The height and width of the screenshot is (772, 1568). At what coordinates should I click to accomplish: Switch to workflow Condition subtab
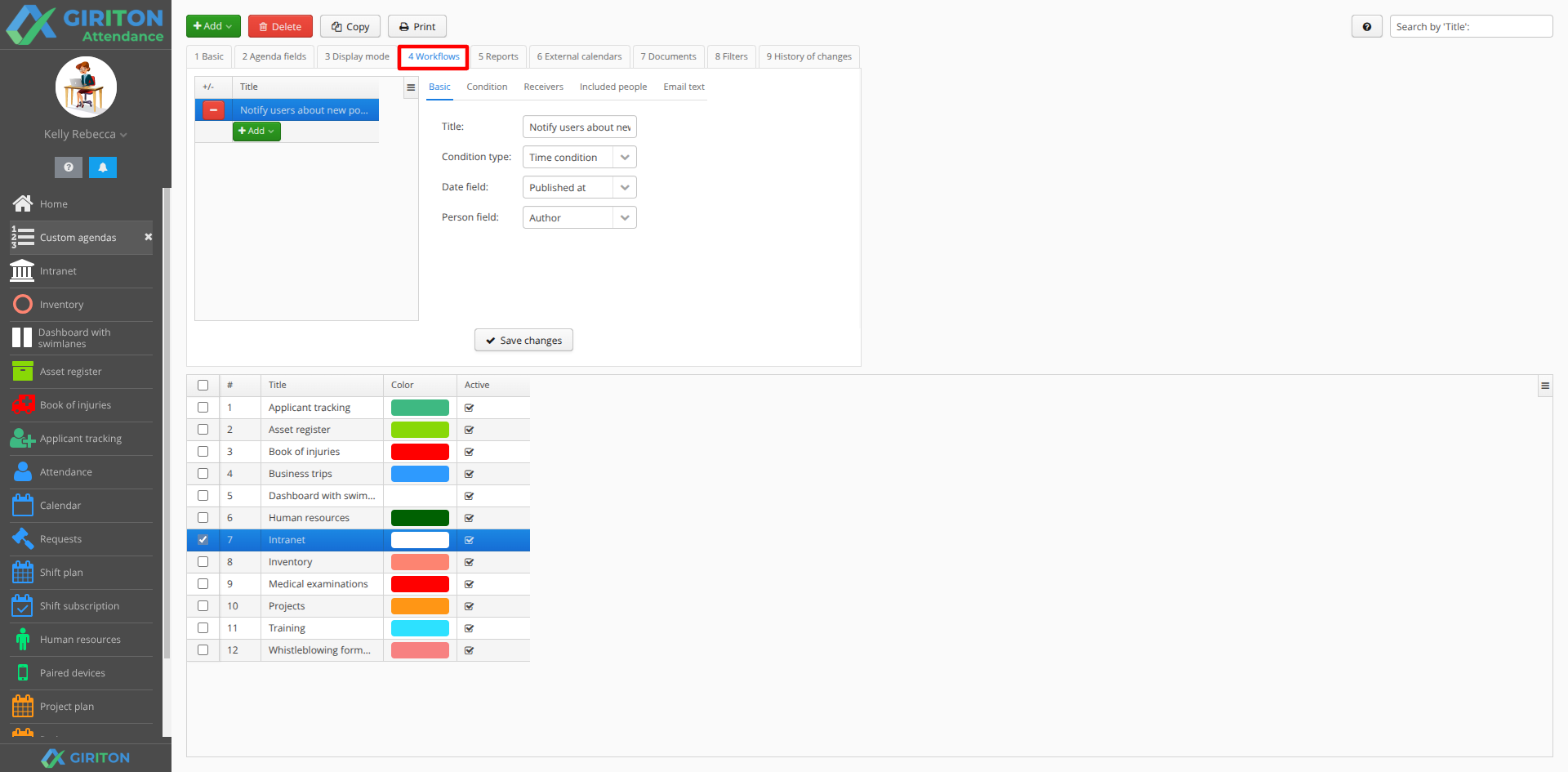click(487, 87)
